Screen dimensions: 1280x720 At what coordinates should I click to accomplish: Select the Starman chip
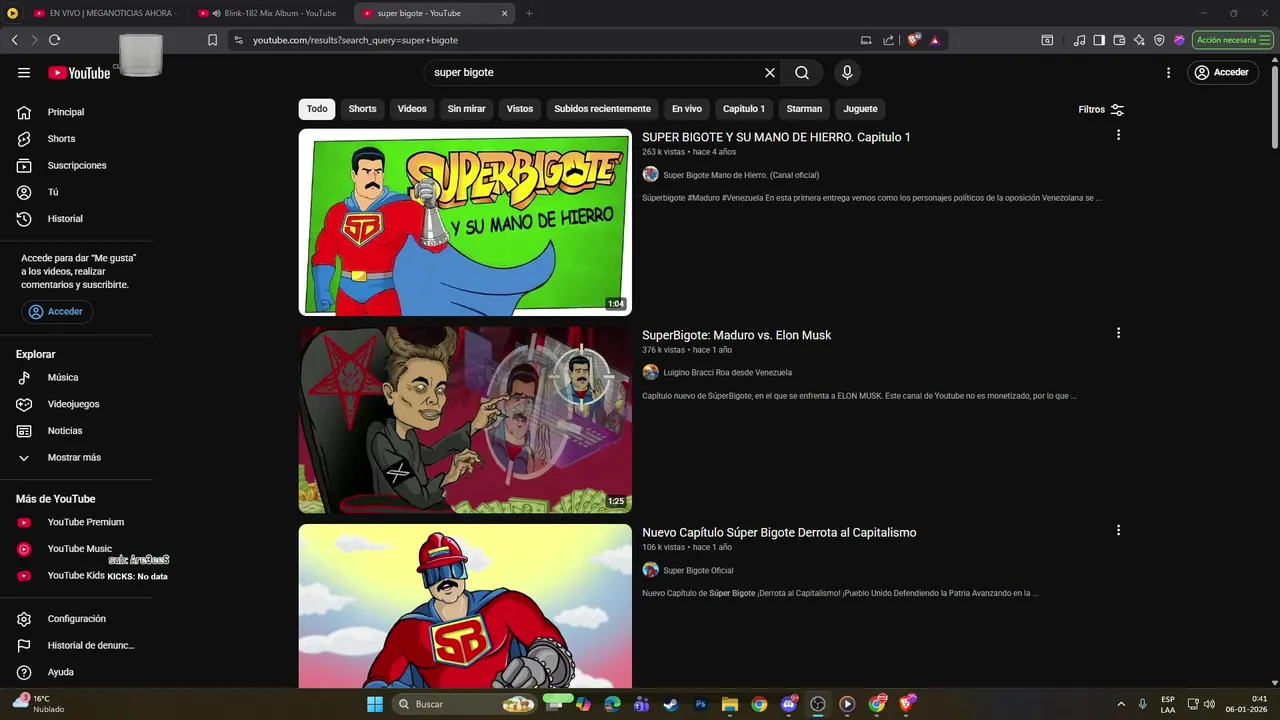[x=804, y=109]
